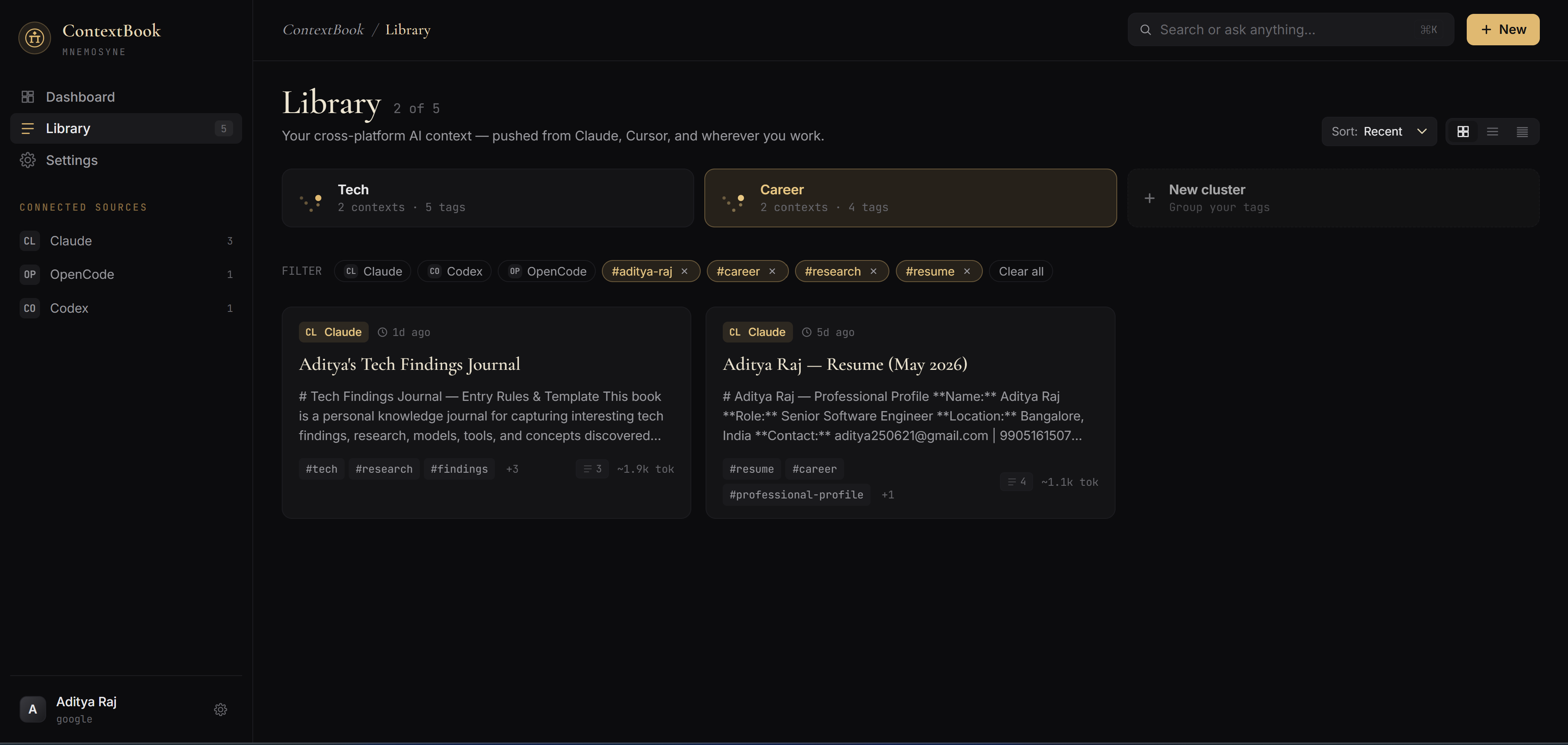Switch to grid view
Image resolution: width=1568 pixels, height=745 pixels.
pyautogui.click(x=1463, y=131)
